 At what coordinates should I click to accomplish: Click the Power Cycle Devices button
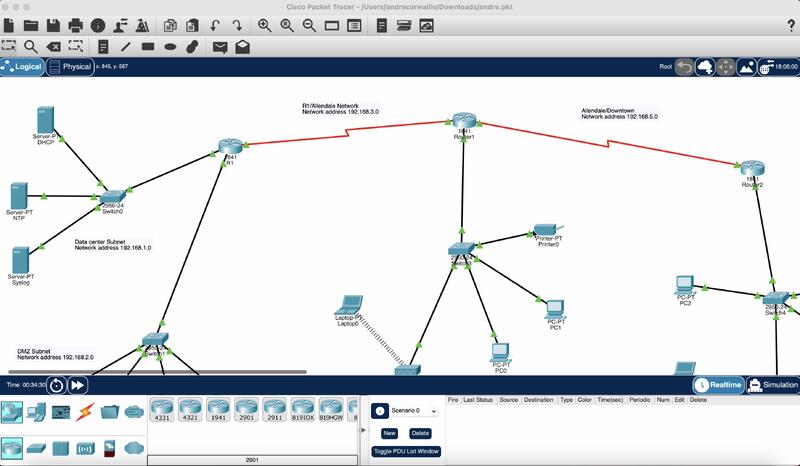coord(57,385)
